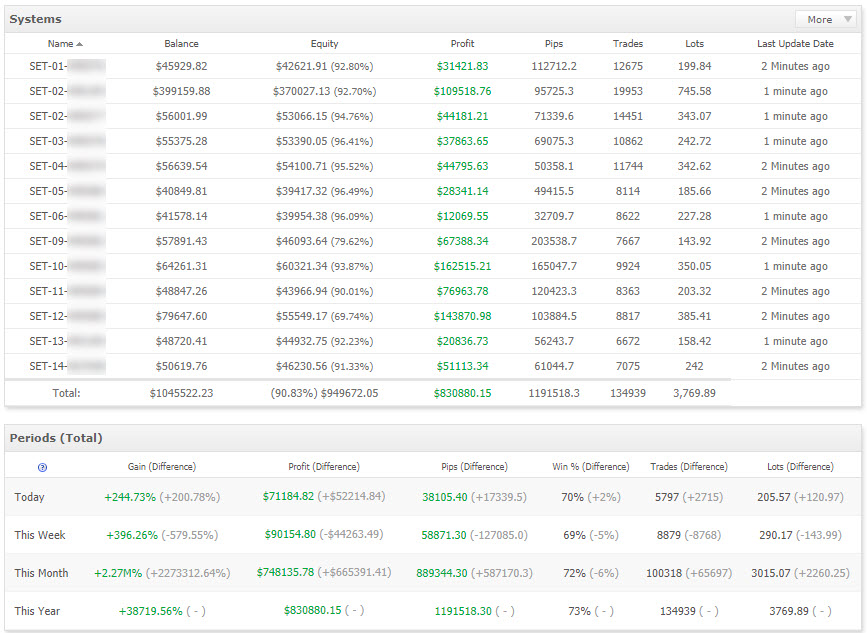Click Today's trades value 5797
This screenshot has height=633, width=867.
667,497
